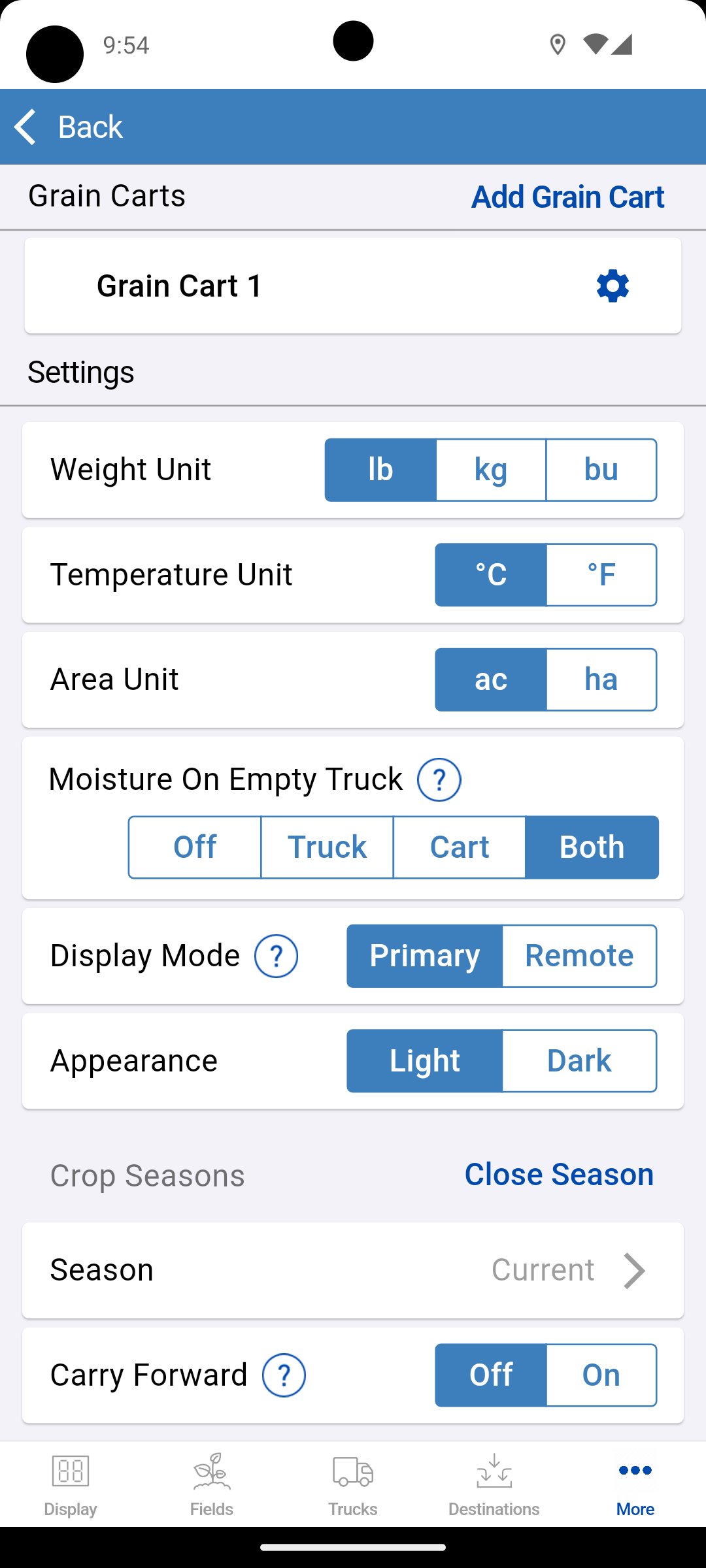Screen dimensions: 706x1568
Task: Open Grain Cart 1 gear settings
Action: (613, 286)
